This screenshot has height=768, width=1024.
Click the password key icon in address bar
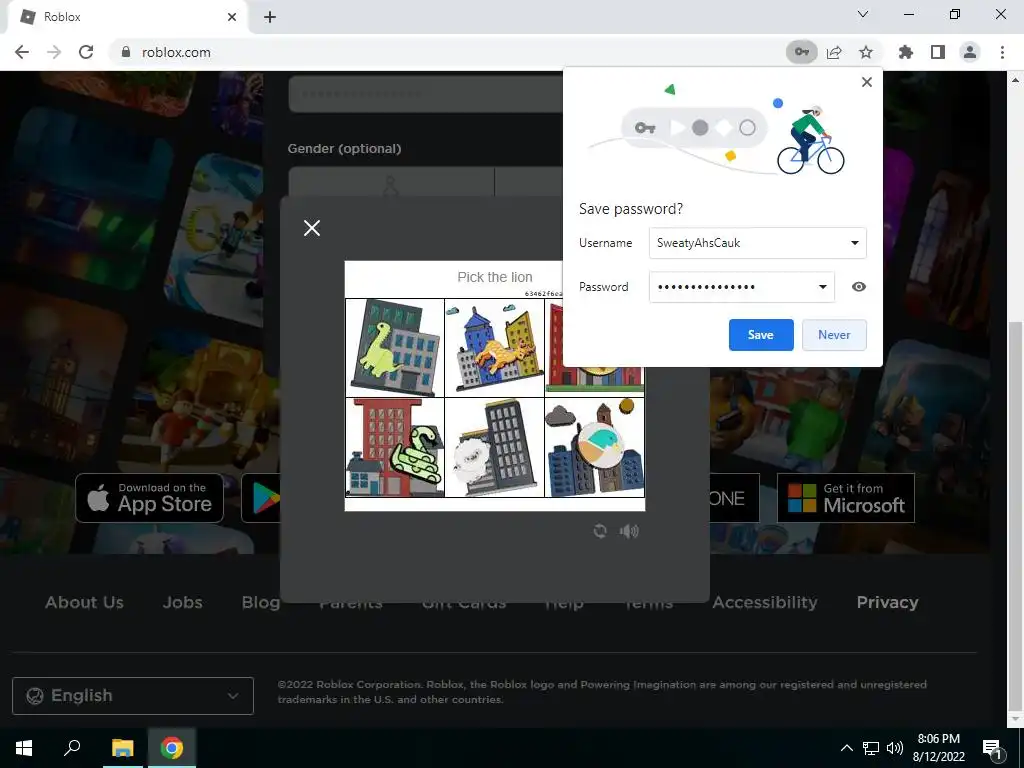click(x=801, y=52)
